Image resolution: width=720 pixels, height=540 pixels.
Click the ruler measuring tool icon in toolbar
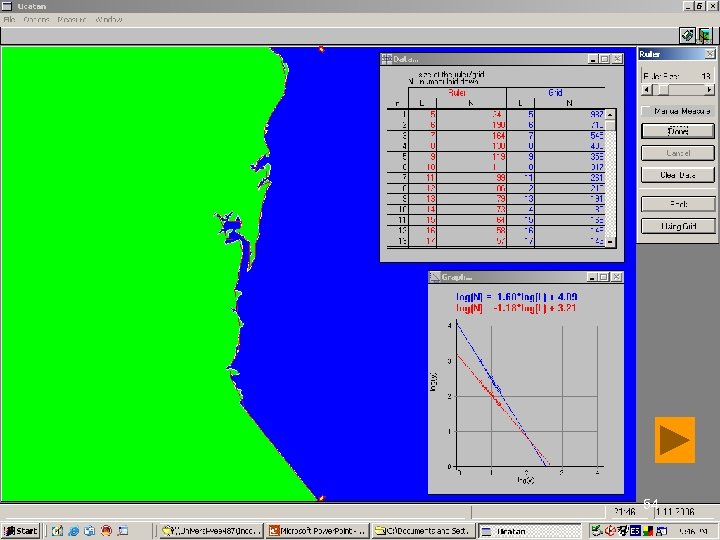687,35
